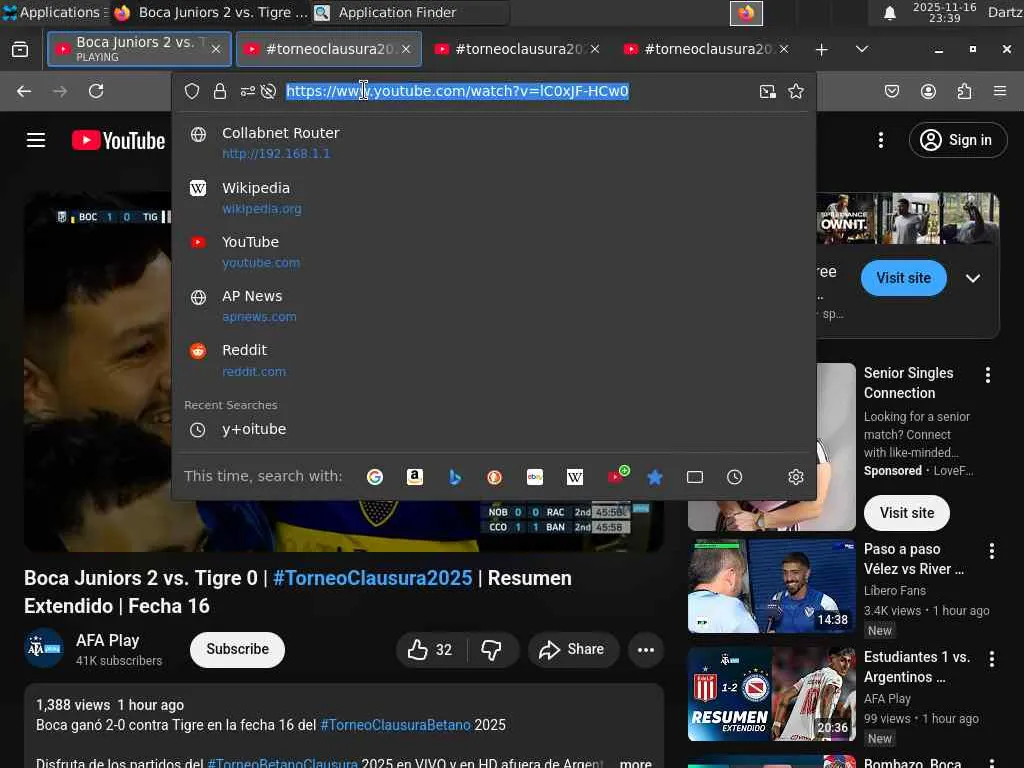1024x768 pixels.
Task: Bookmark this page with the star icon
Action: click(x=796, y=91)
